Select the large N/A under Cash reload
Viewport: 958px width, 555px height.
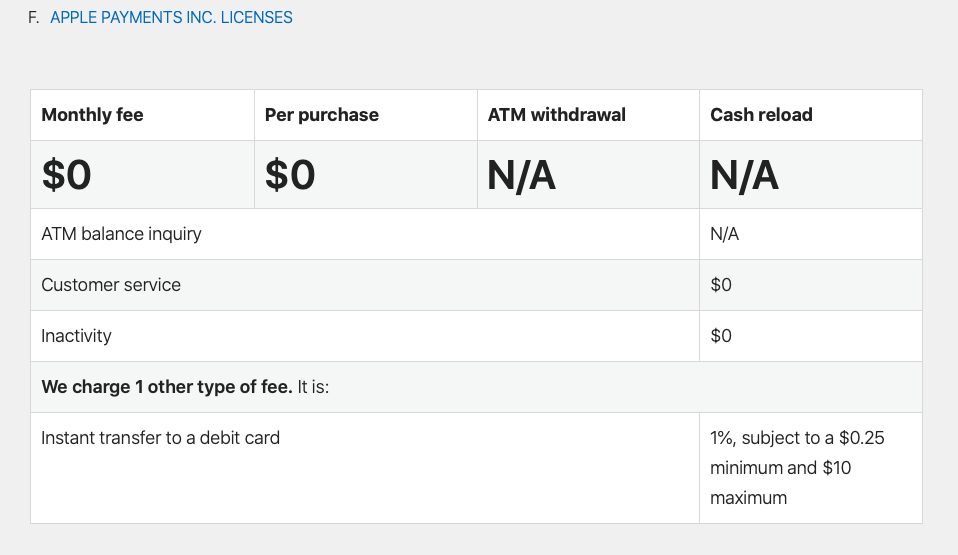(744, 175)
